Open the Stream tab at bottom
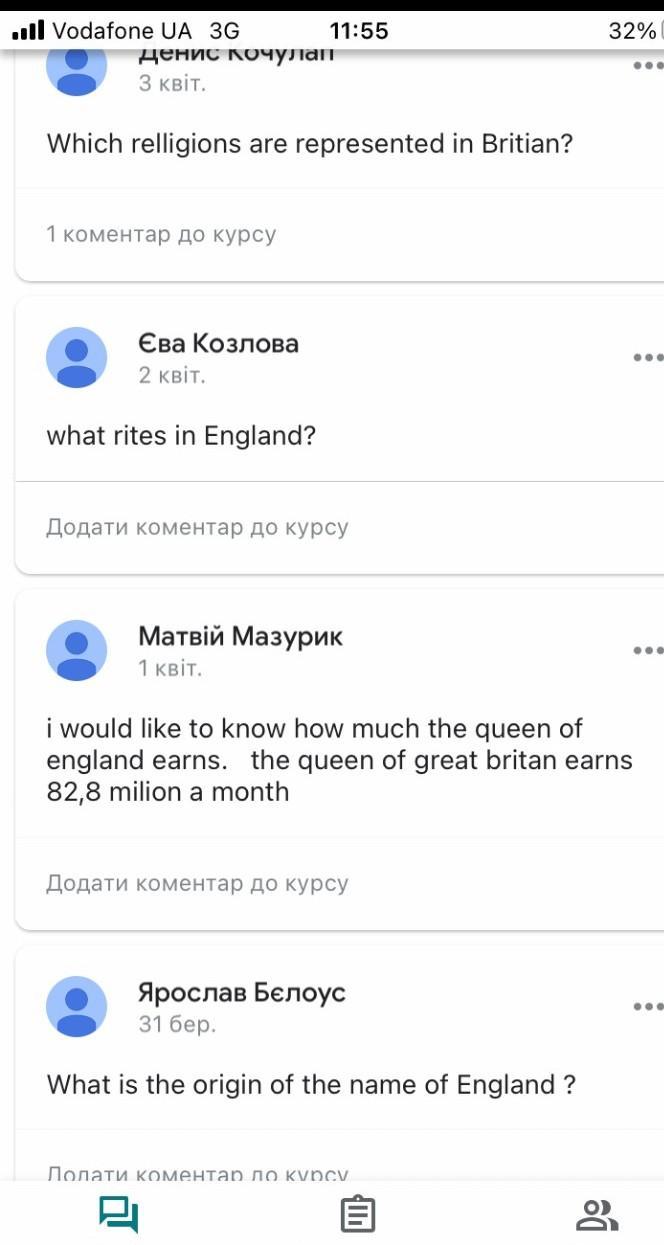The image size is (664, 1245). [118, 1215]
